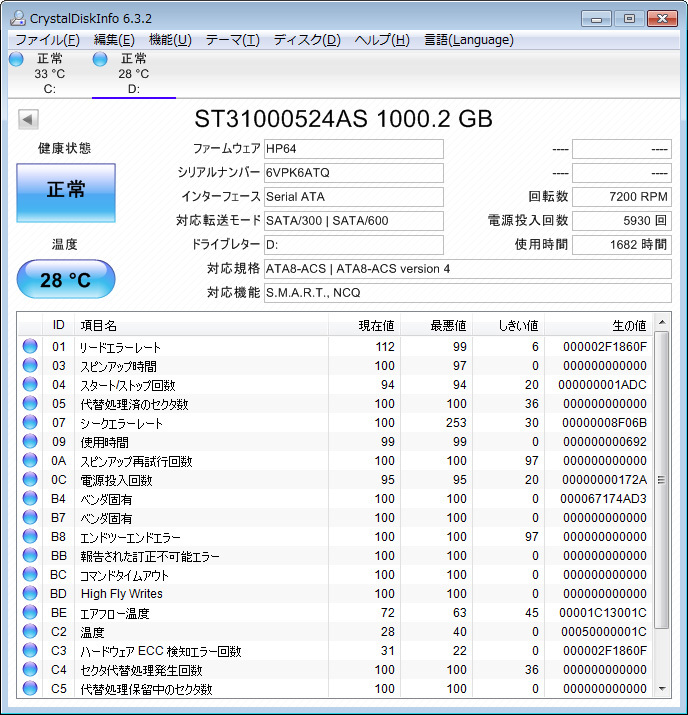
Task: Click the しきい値 column header
Action: point(509,325)
